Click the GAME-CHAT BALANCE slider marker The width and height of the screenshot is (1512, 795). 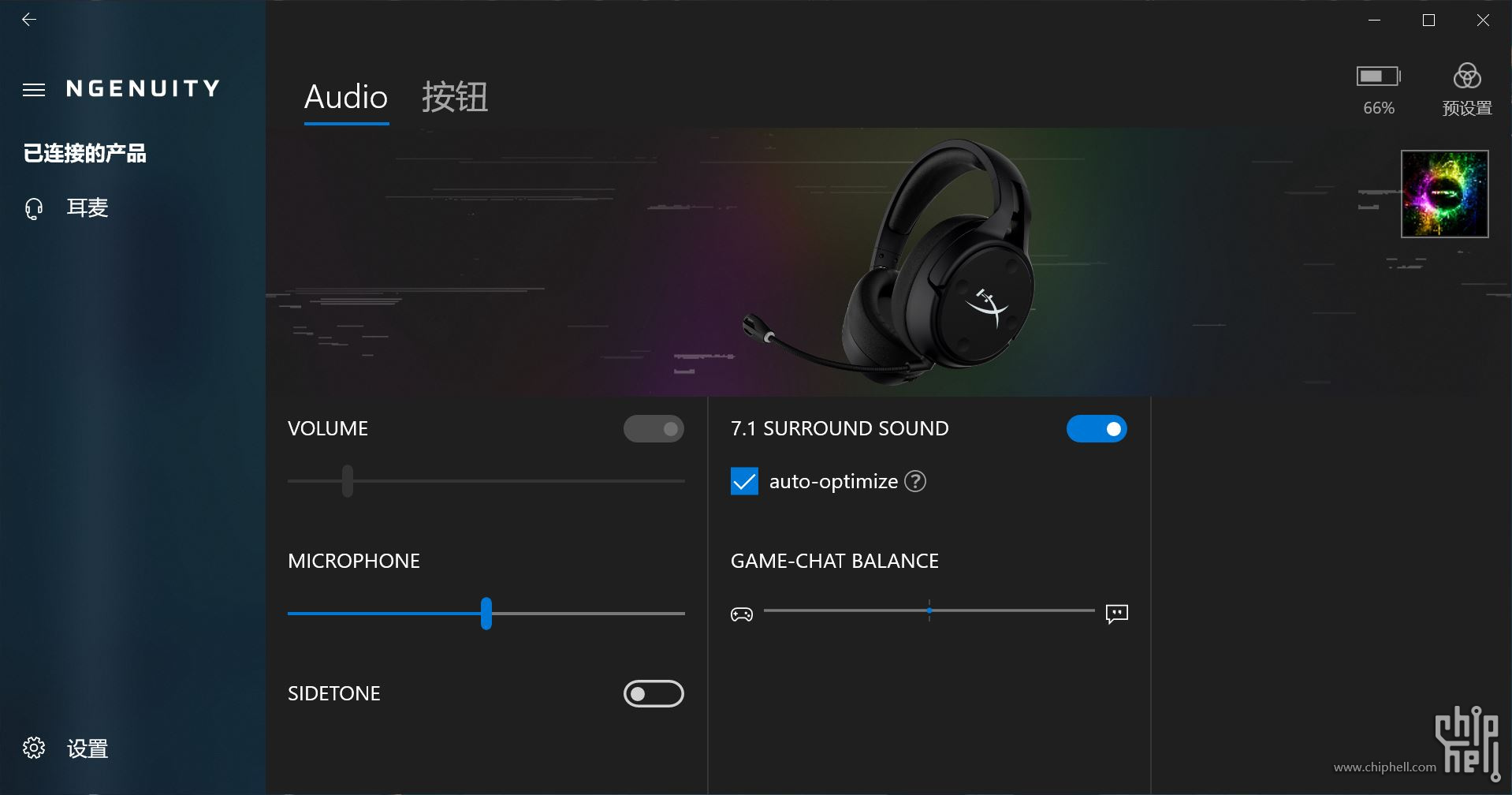click(x=929, y=610)
